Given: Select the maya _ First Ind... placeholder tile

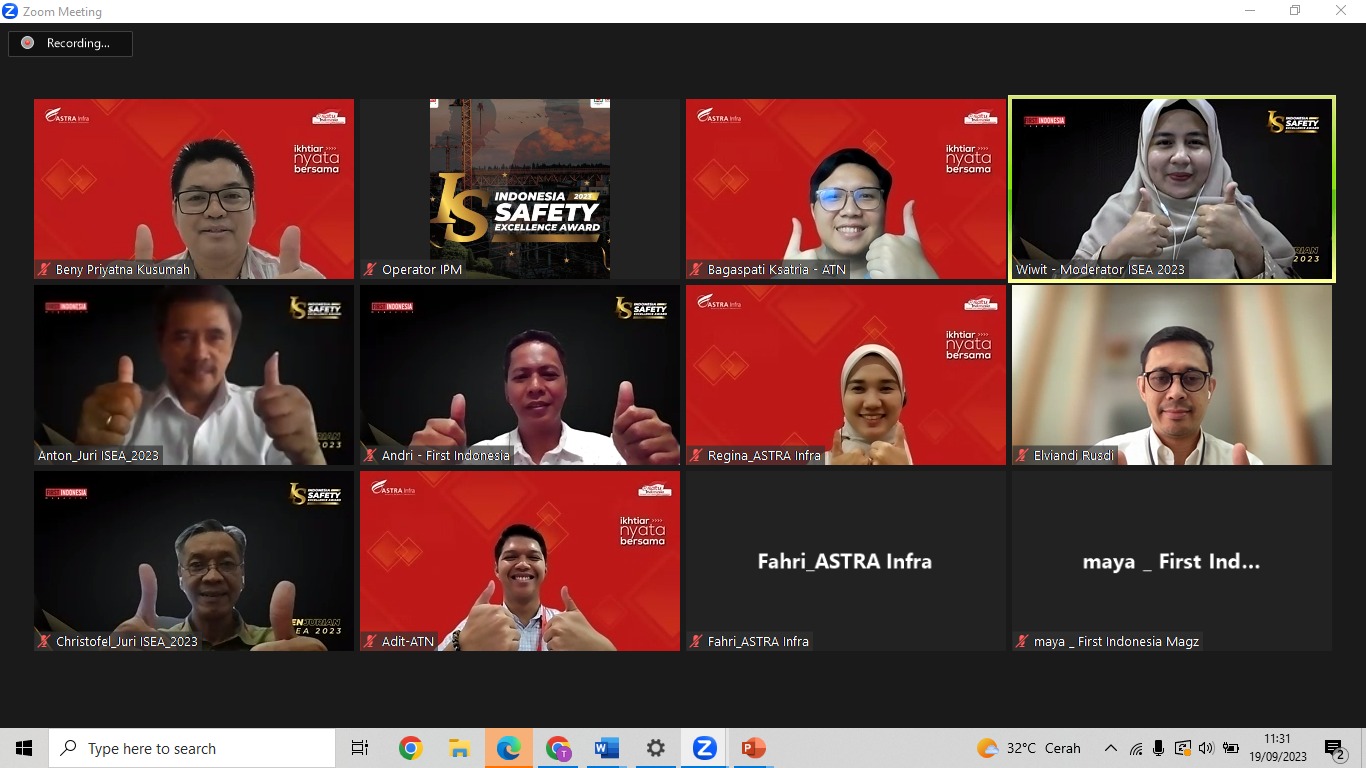Looking at the screenshot, I should pos(1172,561).
